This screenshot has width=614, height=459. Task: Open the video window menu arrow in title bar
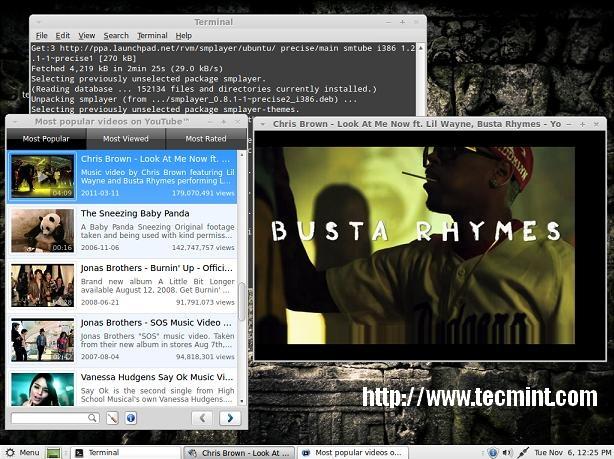point(263,124)
